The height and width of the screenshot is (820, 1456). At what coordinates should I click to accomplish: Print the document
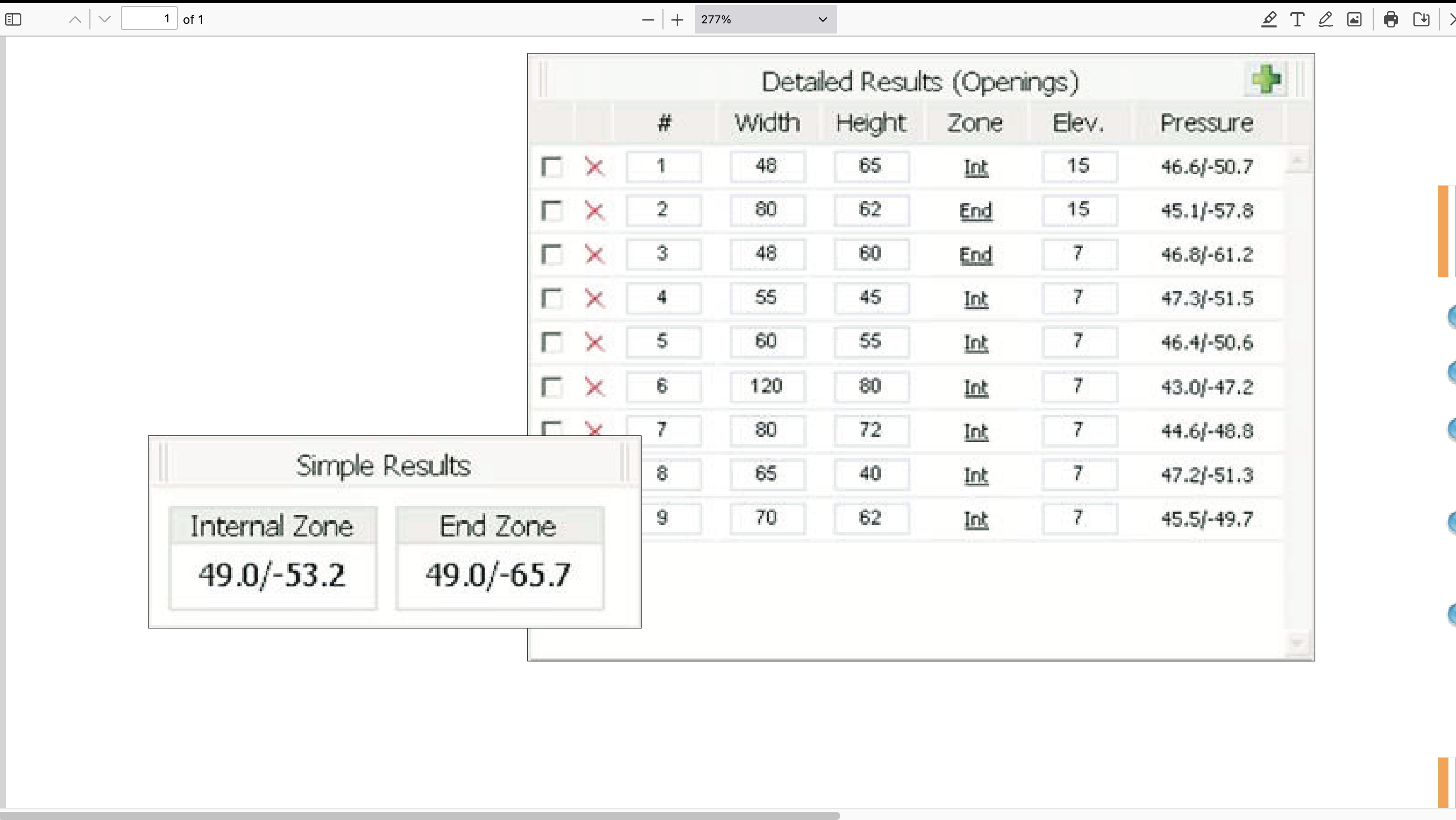tap(1391, 19)
